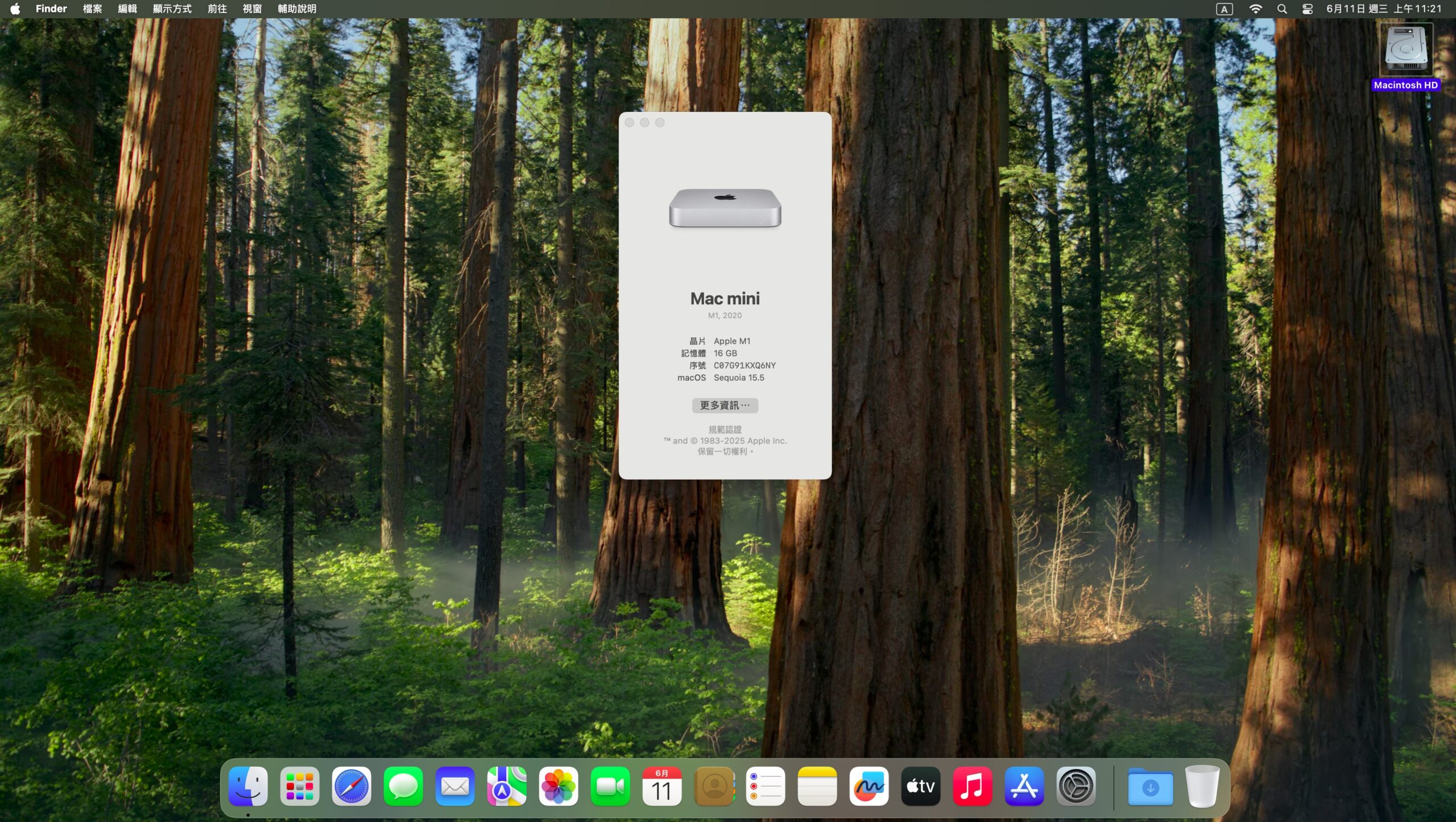Launch Maps from the Dock
Viewport: 1456px width, 822px height.
click(507, 786)
